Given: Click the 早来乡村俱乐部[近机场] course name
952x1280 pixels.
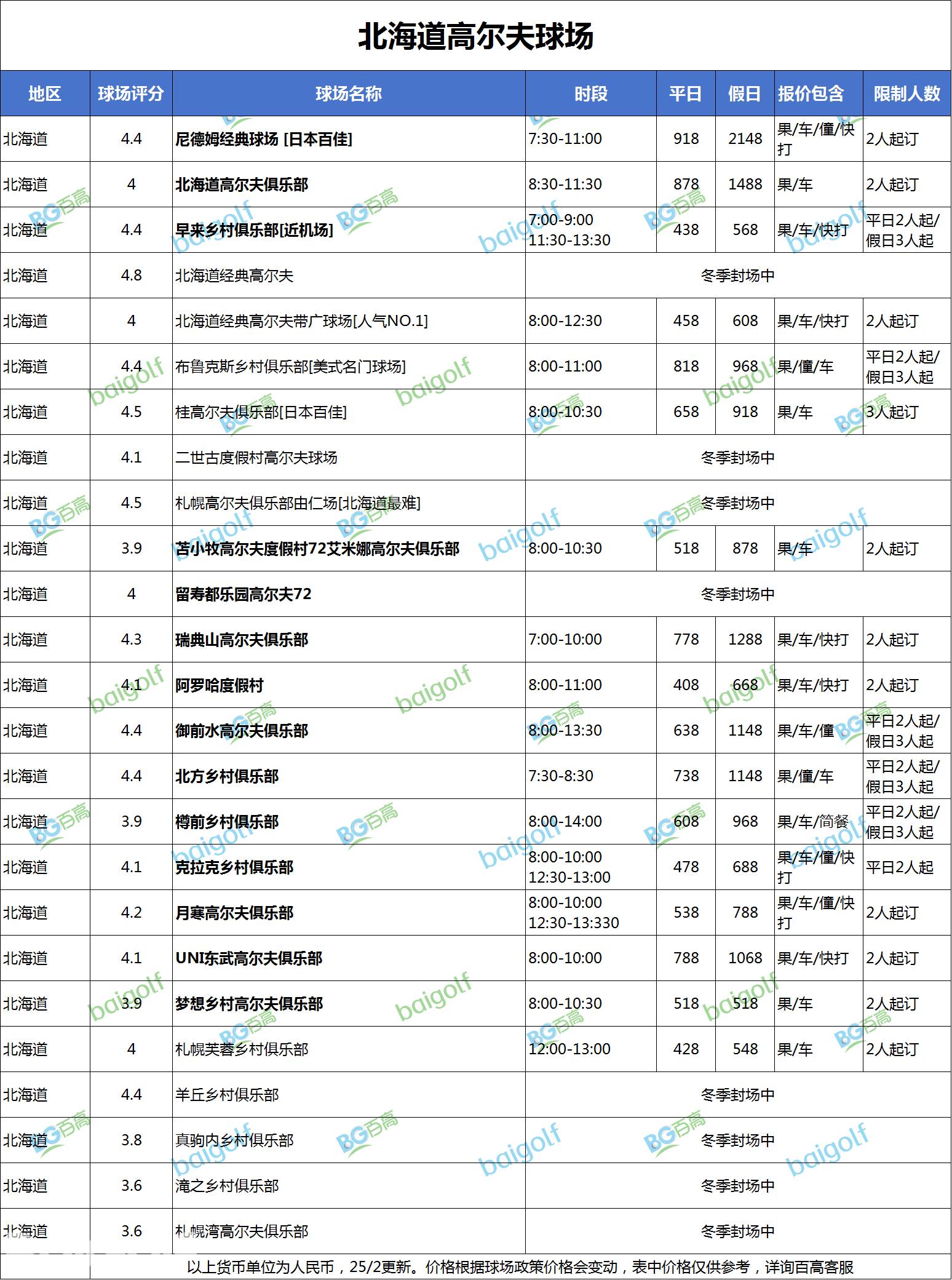Looking at the screenshot, I should pos(254,230).
